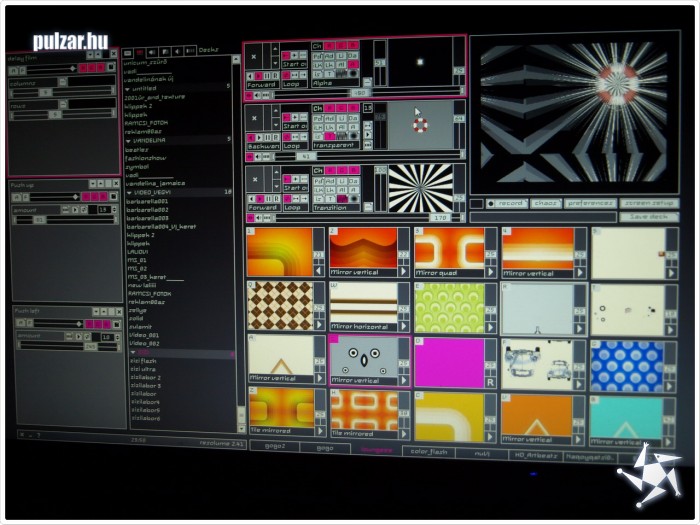Save the current deck

[x=648, y=216]
